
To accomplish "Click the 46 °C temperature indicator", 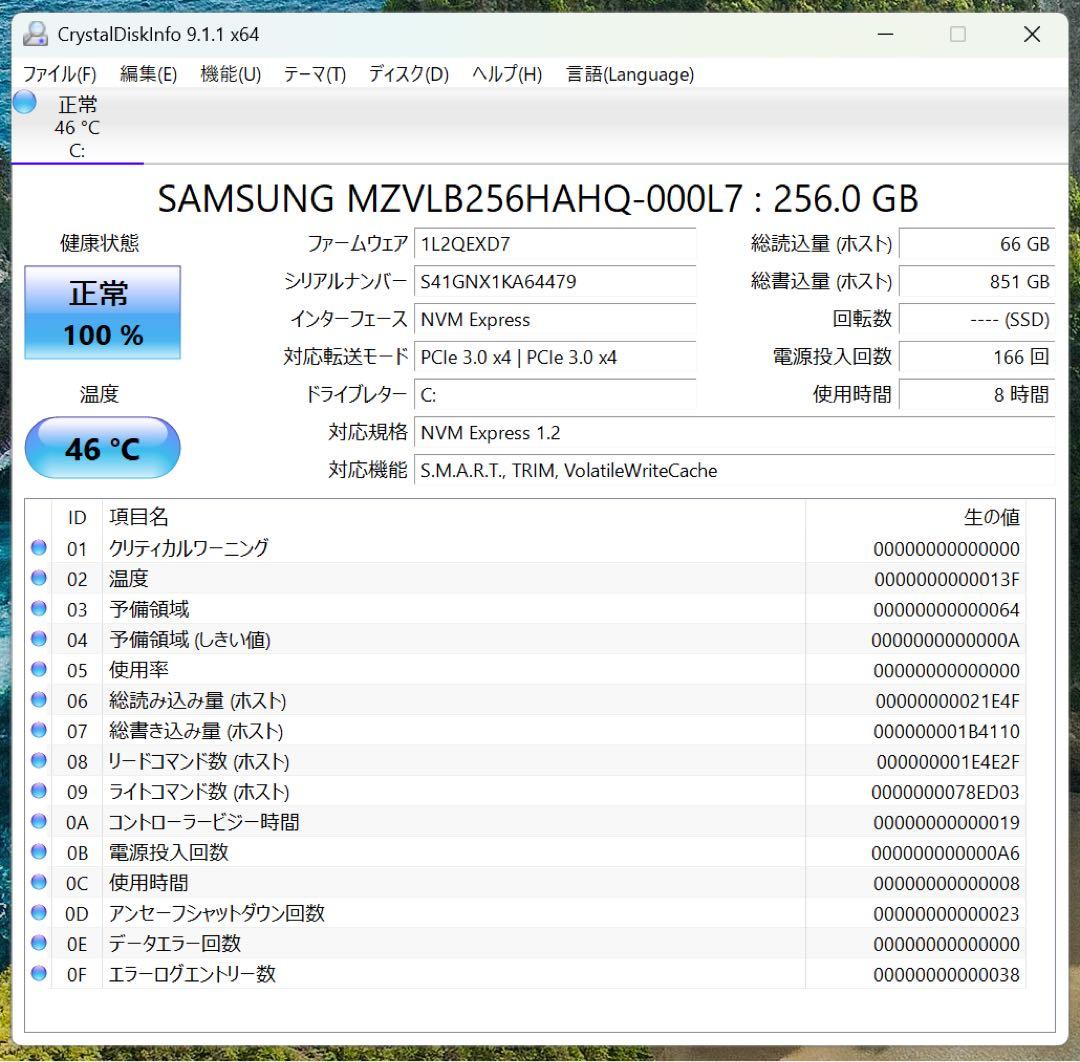I will point(102,448).
